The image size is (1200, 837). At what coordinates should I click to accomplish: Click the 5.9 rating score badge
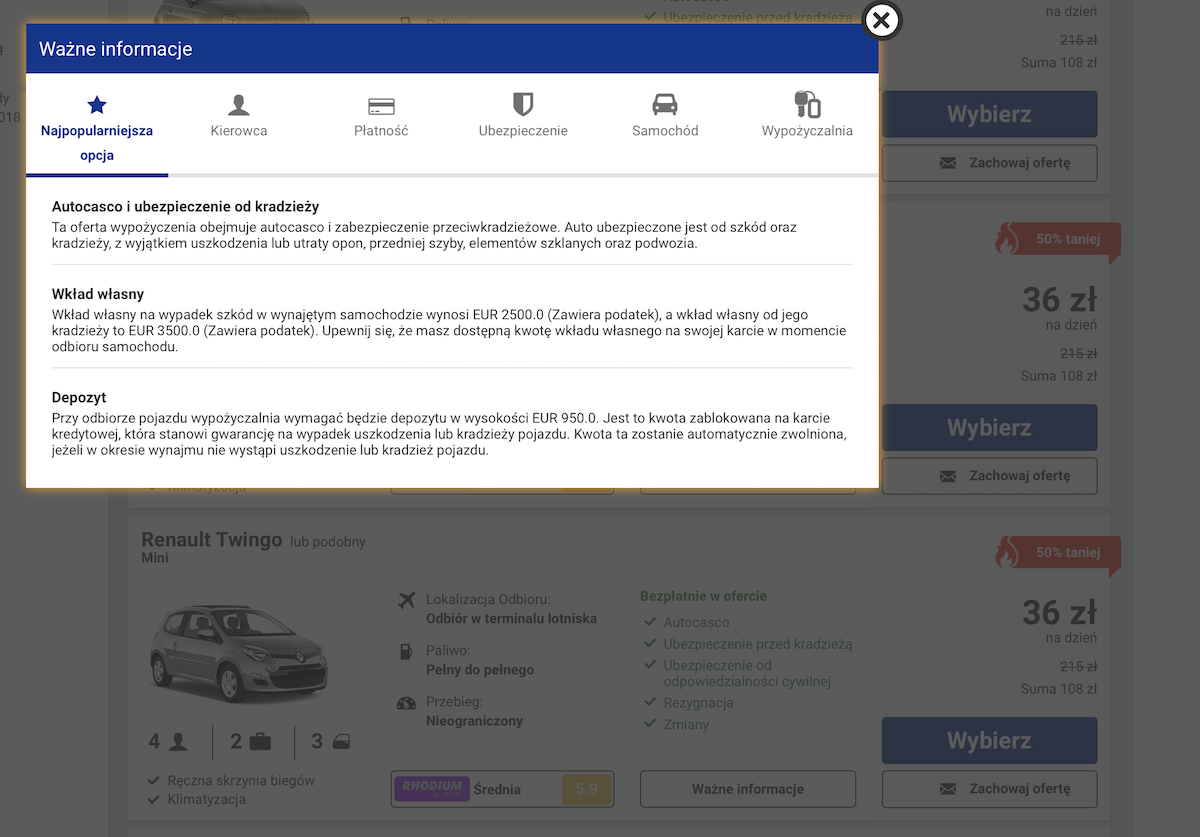[x=586, y=789]
